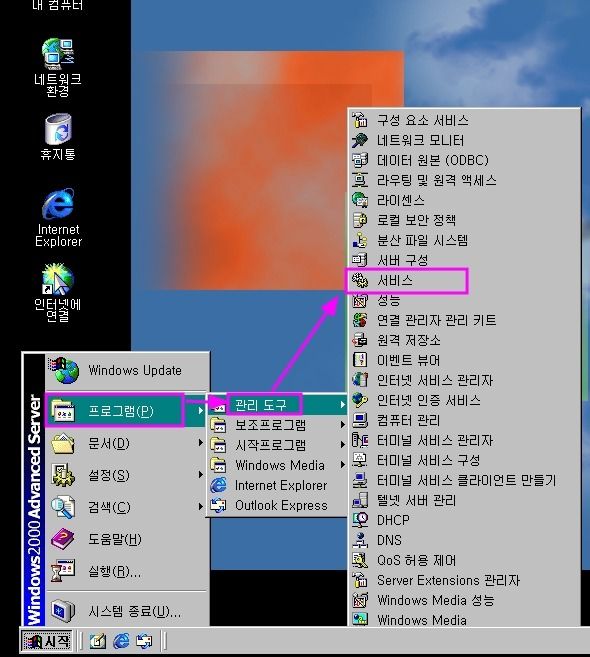Viewport: 590px width, 657px height.
Task: Click the 네트워크 모니터 icon
Action: [x=360, y=140]
